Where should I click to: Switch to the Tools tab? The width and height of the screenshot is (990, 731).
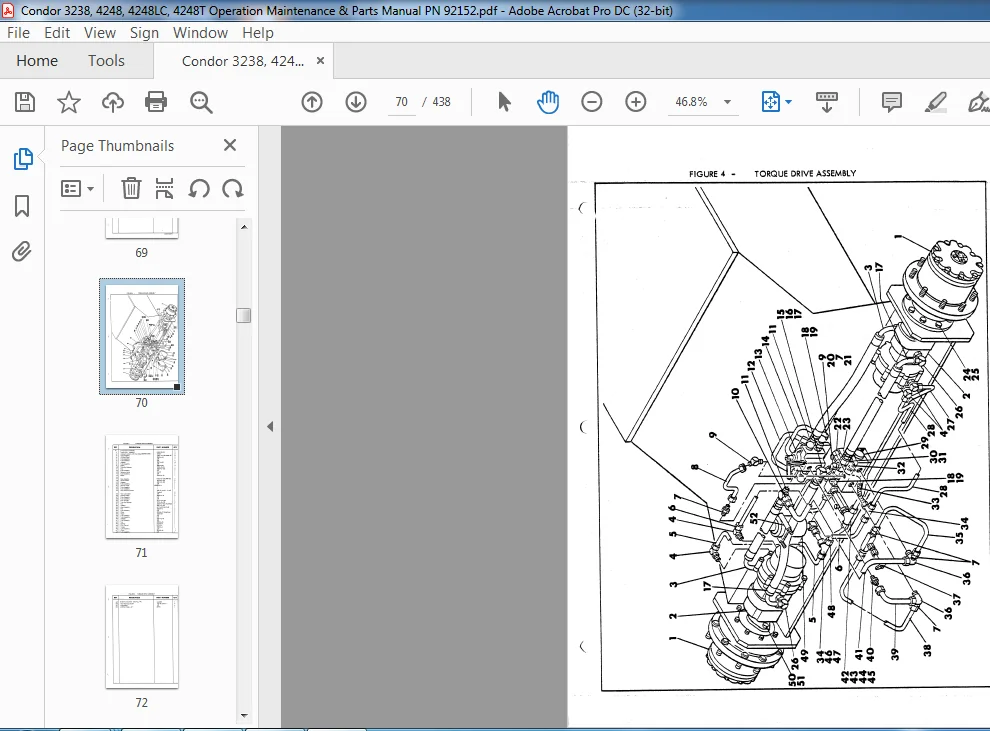click(x=106, y=61)
